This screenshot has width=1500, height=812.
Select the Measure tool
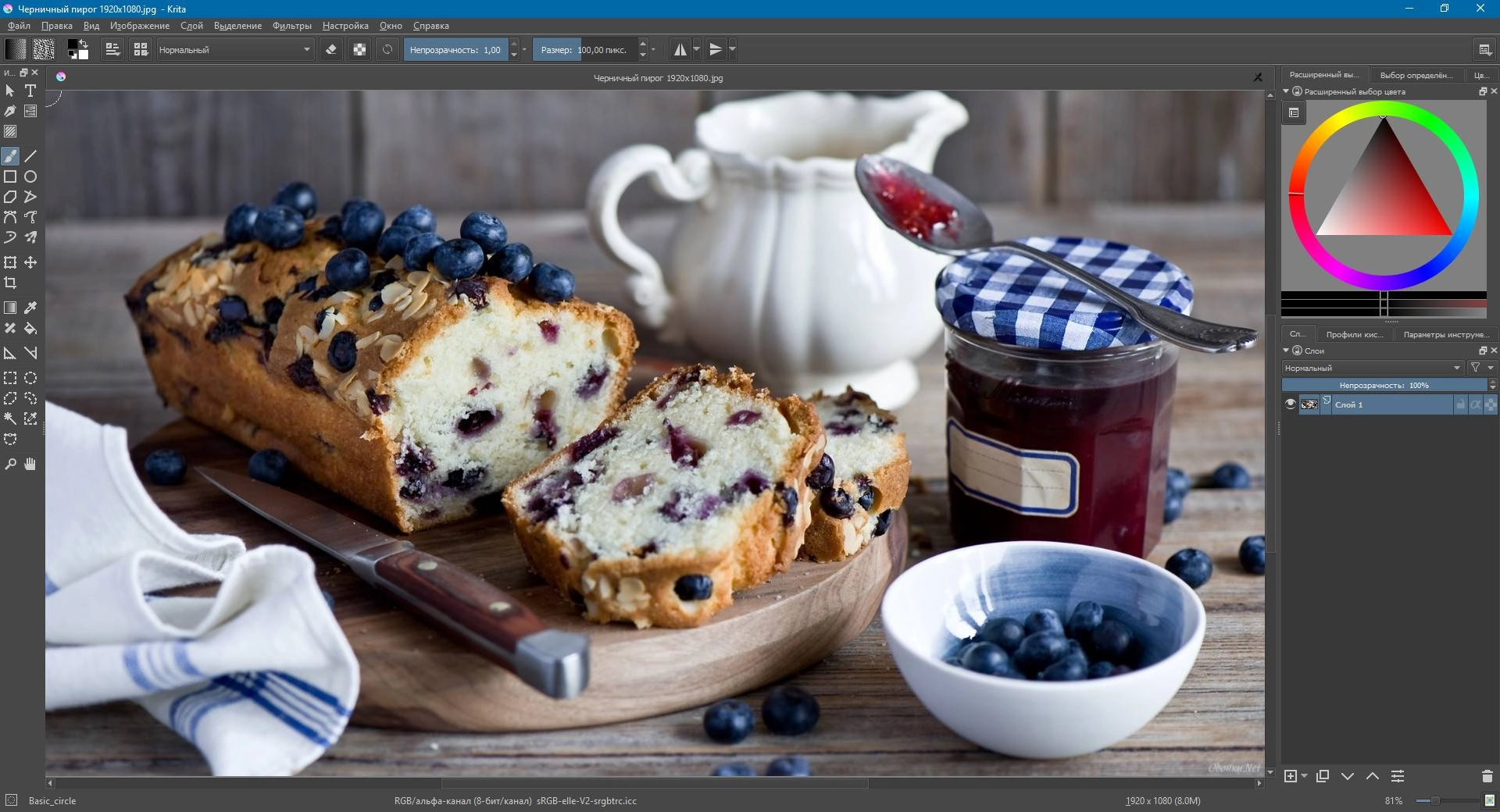pyautogui.click(x=30, y=353)
